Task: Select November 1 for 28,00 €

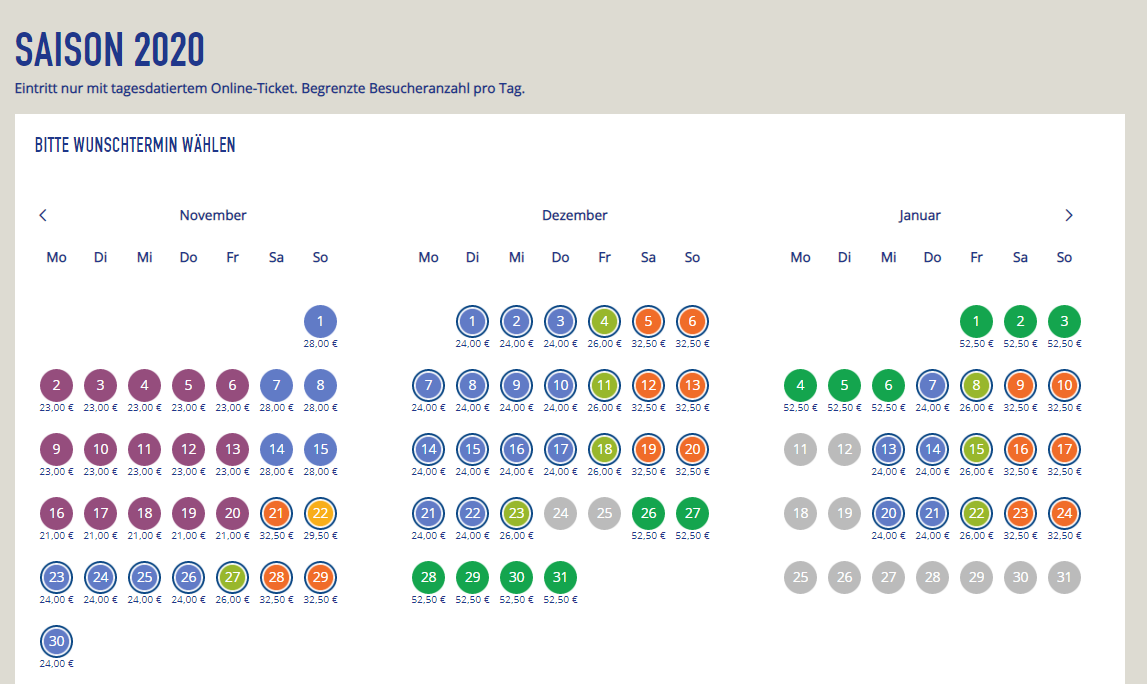Action: click(320, 321)
